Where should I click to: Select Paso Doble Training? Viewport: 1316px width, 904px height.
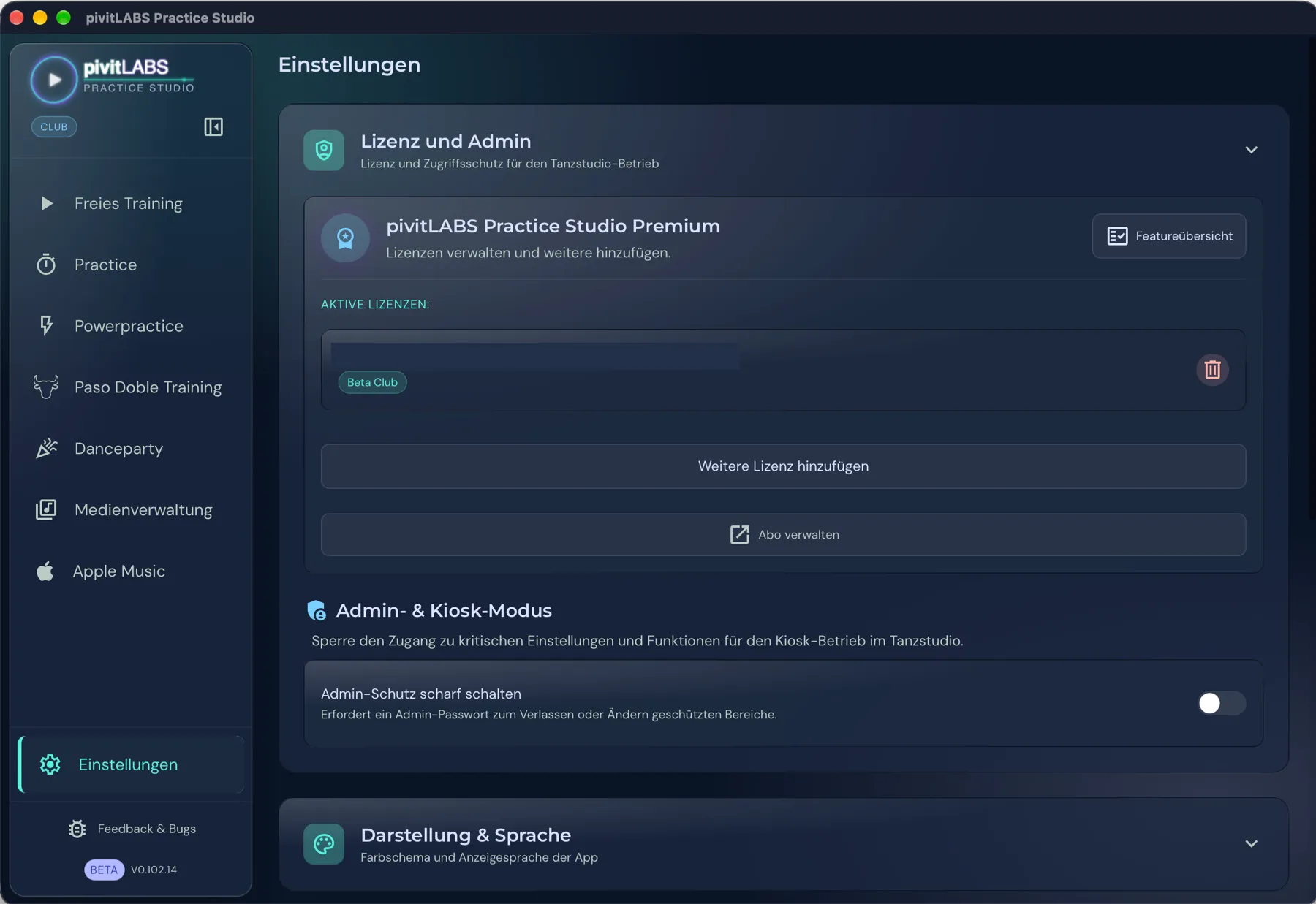(132, 387)
